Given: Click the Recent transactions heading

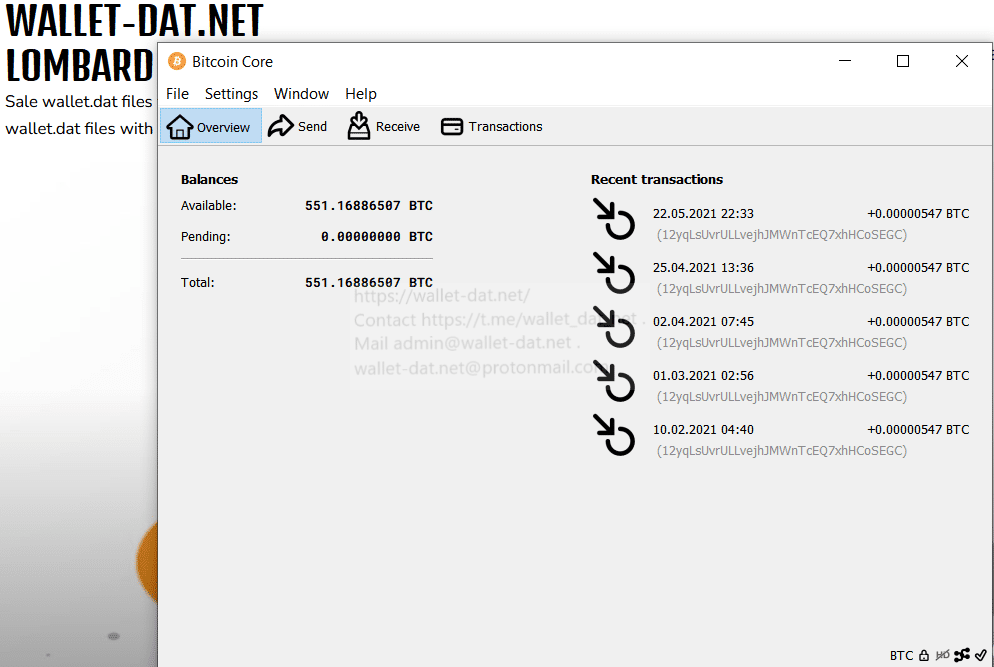Looking at the screenshot, I should click(657, 179).
